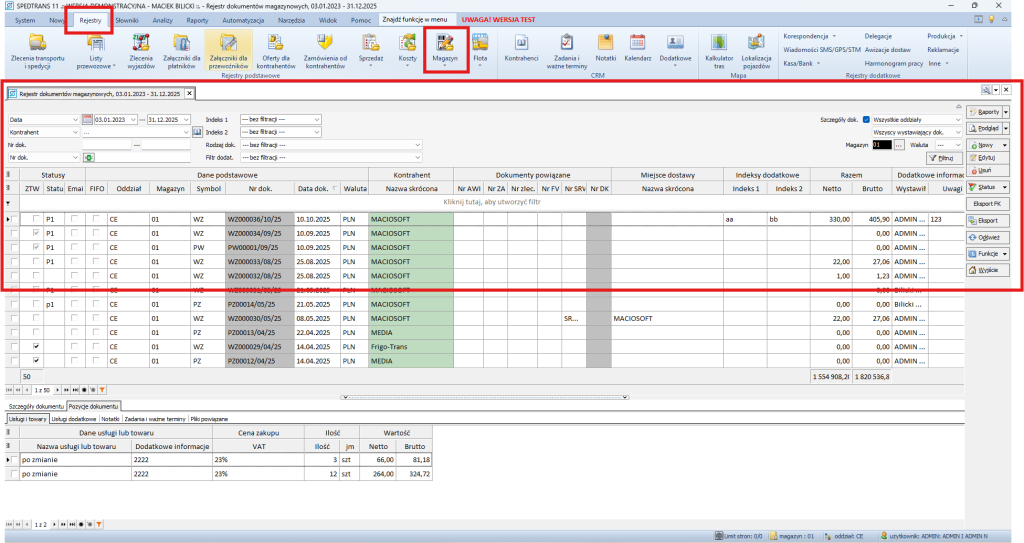This screenshot has width=1024, height=543.
Task: Switch to the Słowniki ribbon tab
Action: (128, 20)
